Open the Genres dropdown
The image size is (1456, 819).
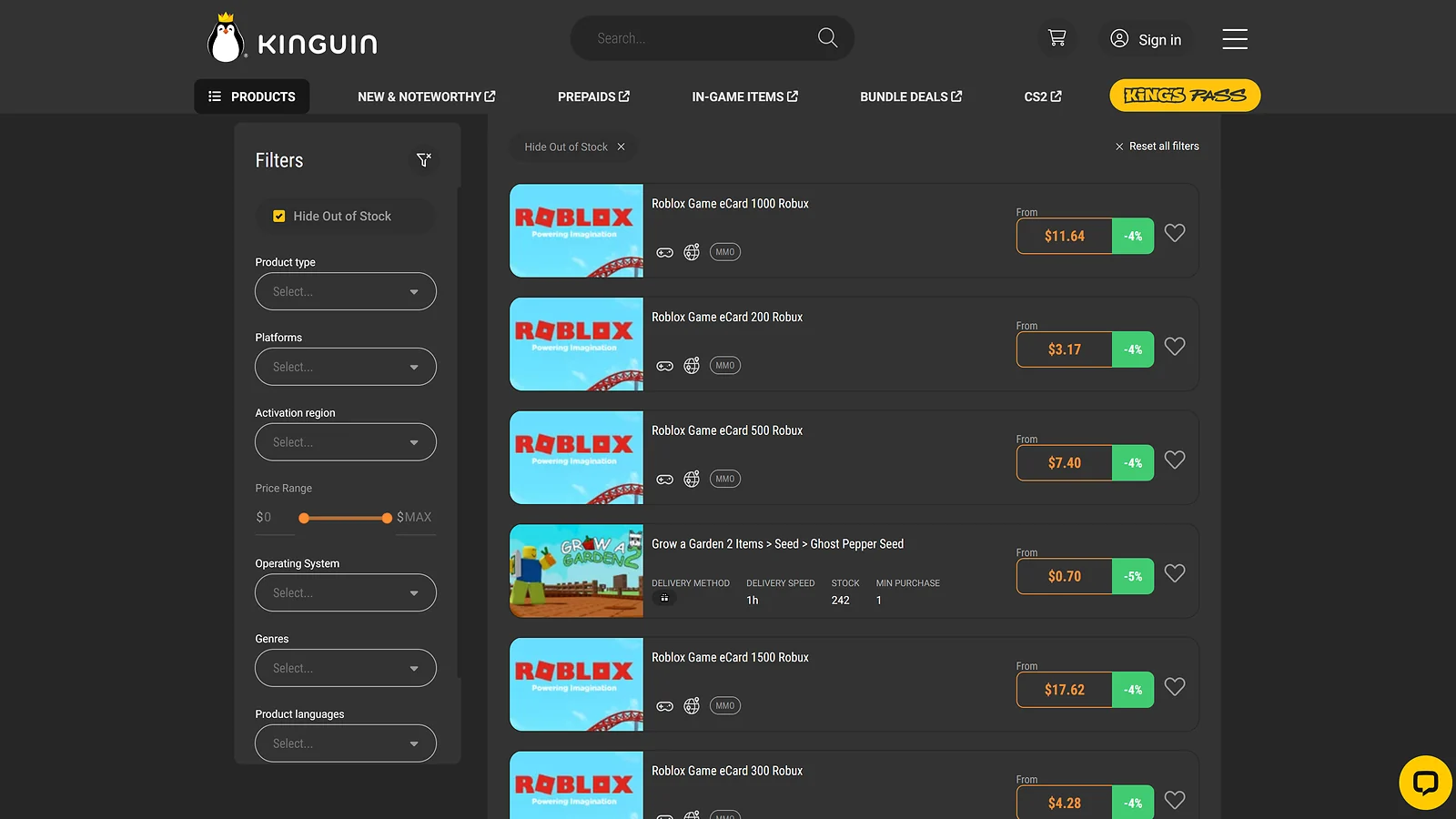(x=346, y=668)
